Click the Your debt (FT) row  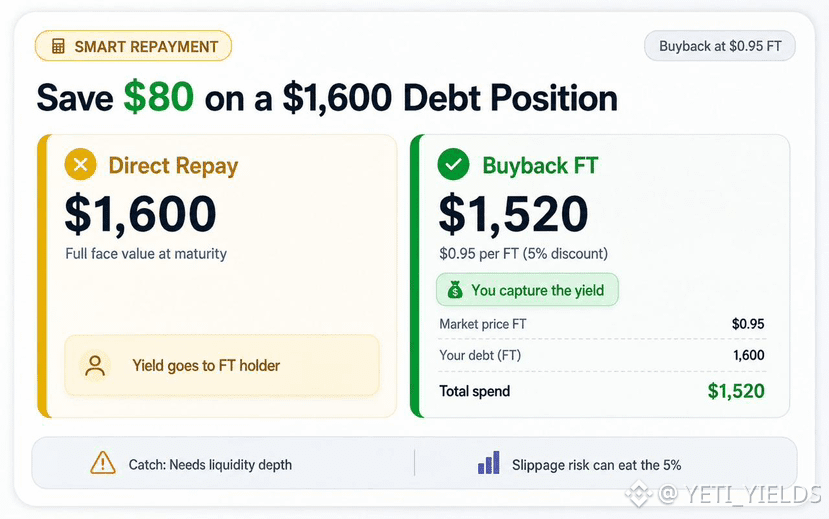click(602, 355)
